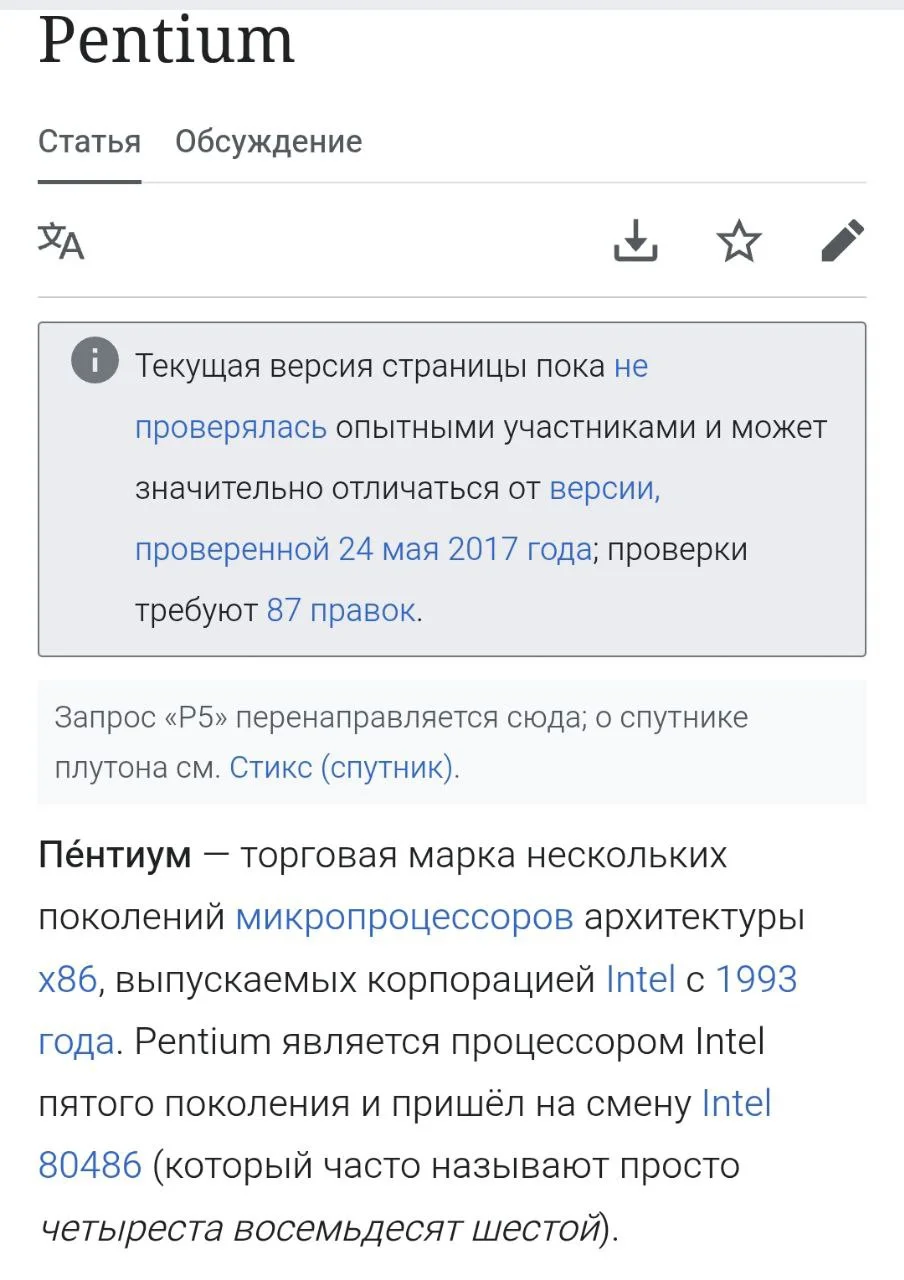904x1280 pixels.
Task: Select the Статья tab
Action: 89,141
